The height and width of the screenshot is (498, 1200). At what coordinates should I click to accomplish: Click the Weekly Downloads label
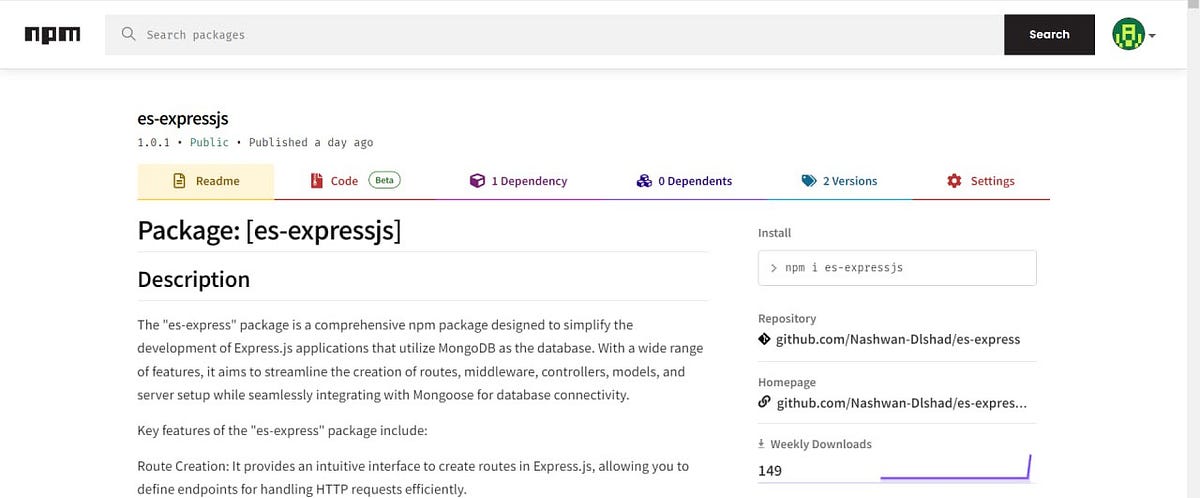[821, 444]
